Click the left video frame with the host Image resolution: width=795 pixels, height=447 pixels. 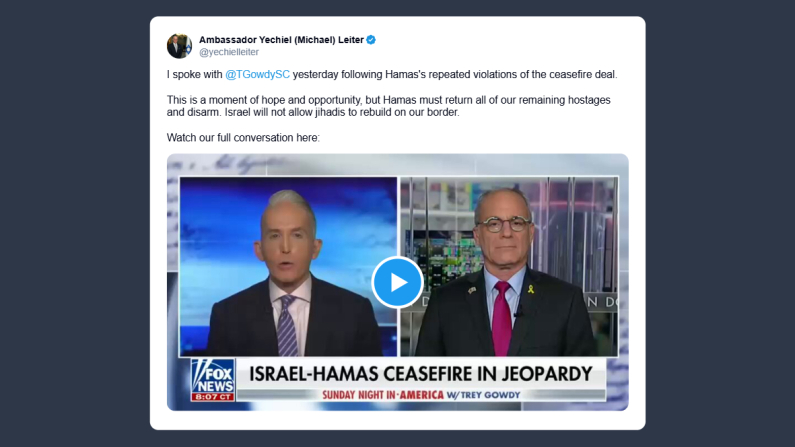tap(288, 267)
